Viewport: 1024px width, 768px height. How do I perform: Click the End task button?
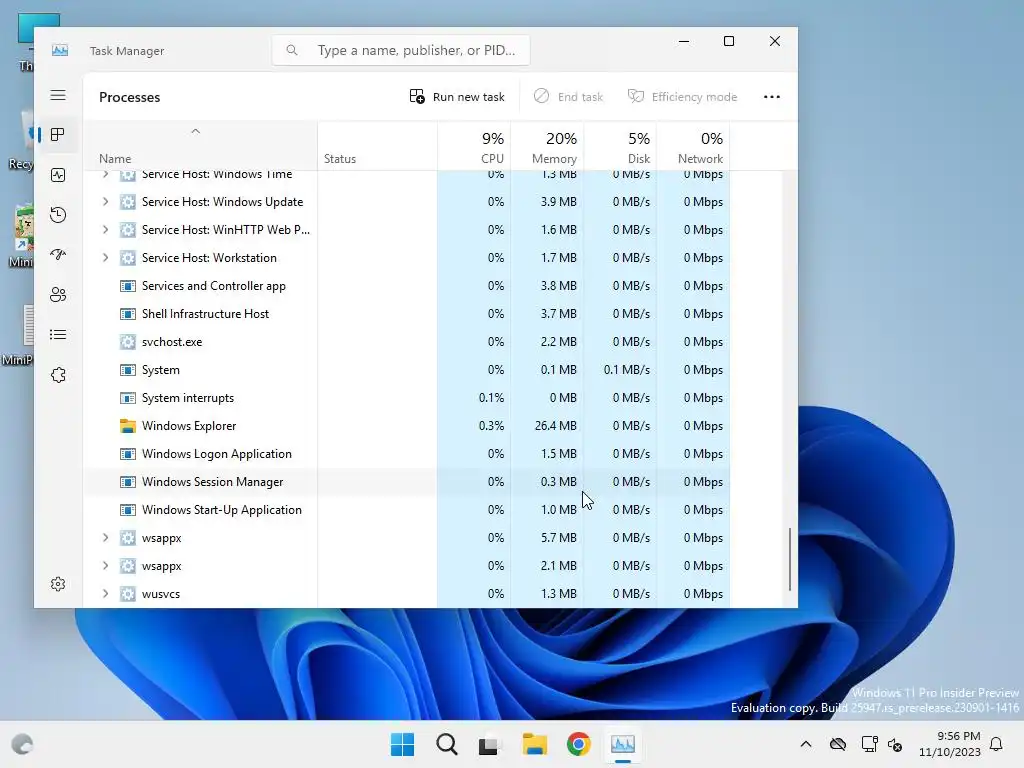pos(568,97)
